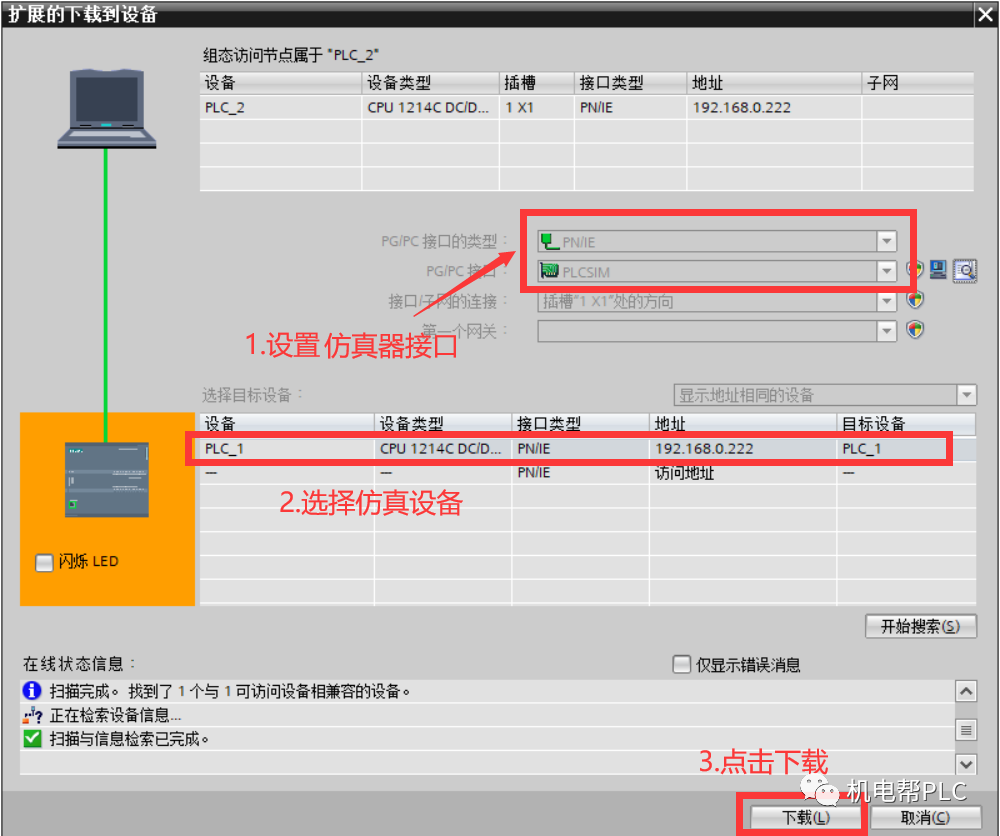Open the PLCSIM interface dropdown
This screenshot has height=836, width=1000.
886,272
